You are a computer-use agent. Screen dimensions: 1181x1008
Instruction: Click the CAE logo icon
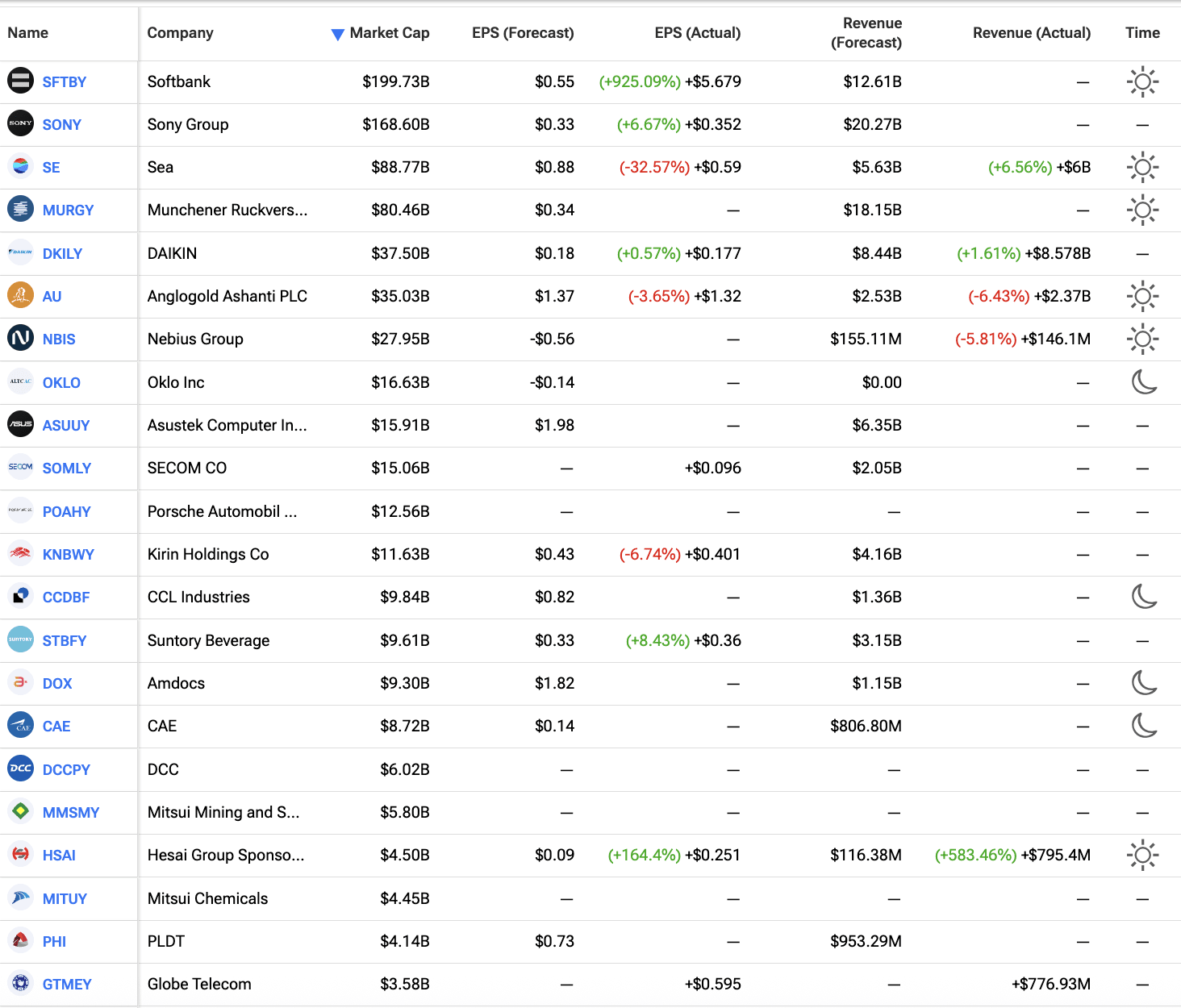[20, 726]
